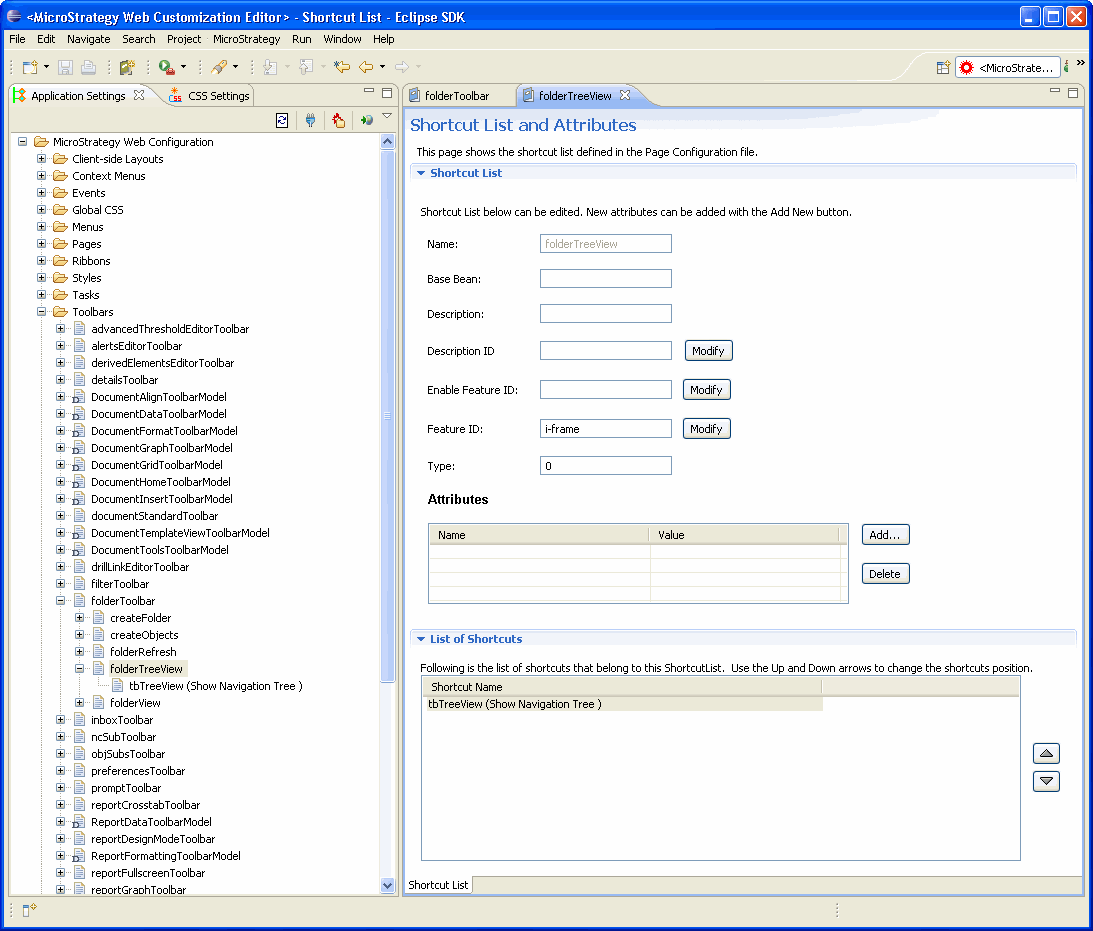The width and height of the screenshot is (1093, 931).
Task: Click Modify next to Enable Feature ID
Action: [x=707, y=390]
